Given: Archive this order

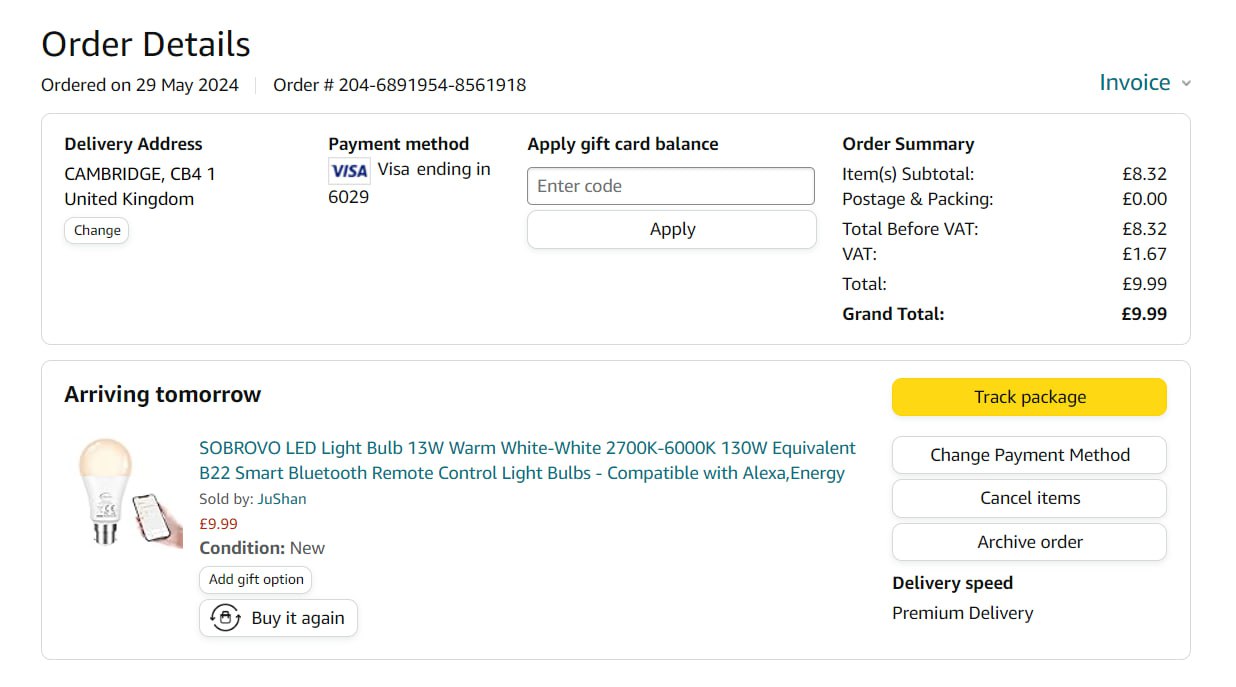Looking at the screenshot, I should 1029,542.
